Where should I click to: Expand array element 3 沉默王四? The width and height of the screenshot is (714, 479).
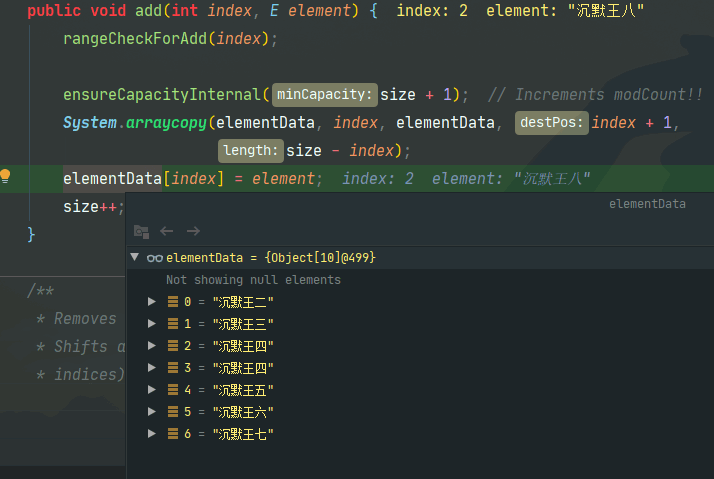pos(152,367)
